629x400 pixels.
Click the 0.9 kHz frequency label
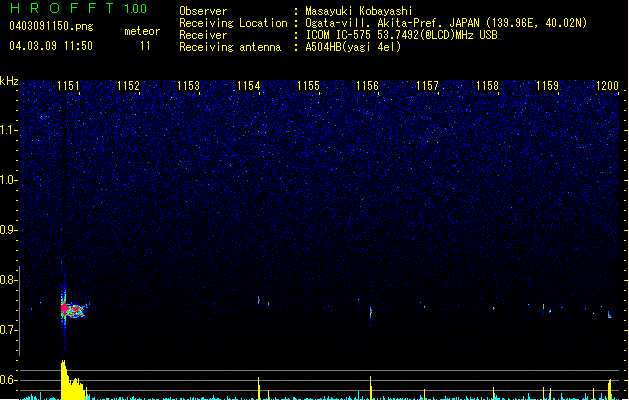8,230
